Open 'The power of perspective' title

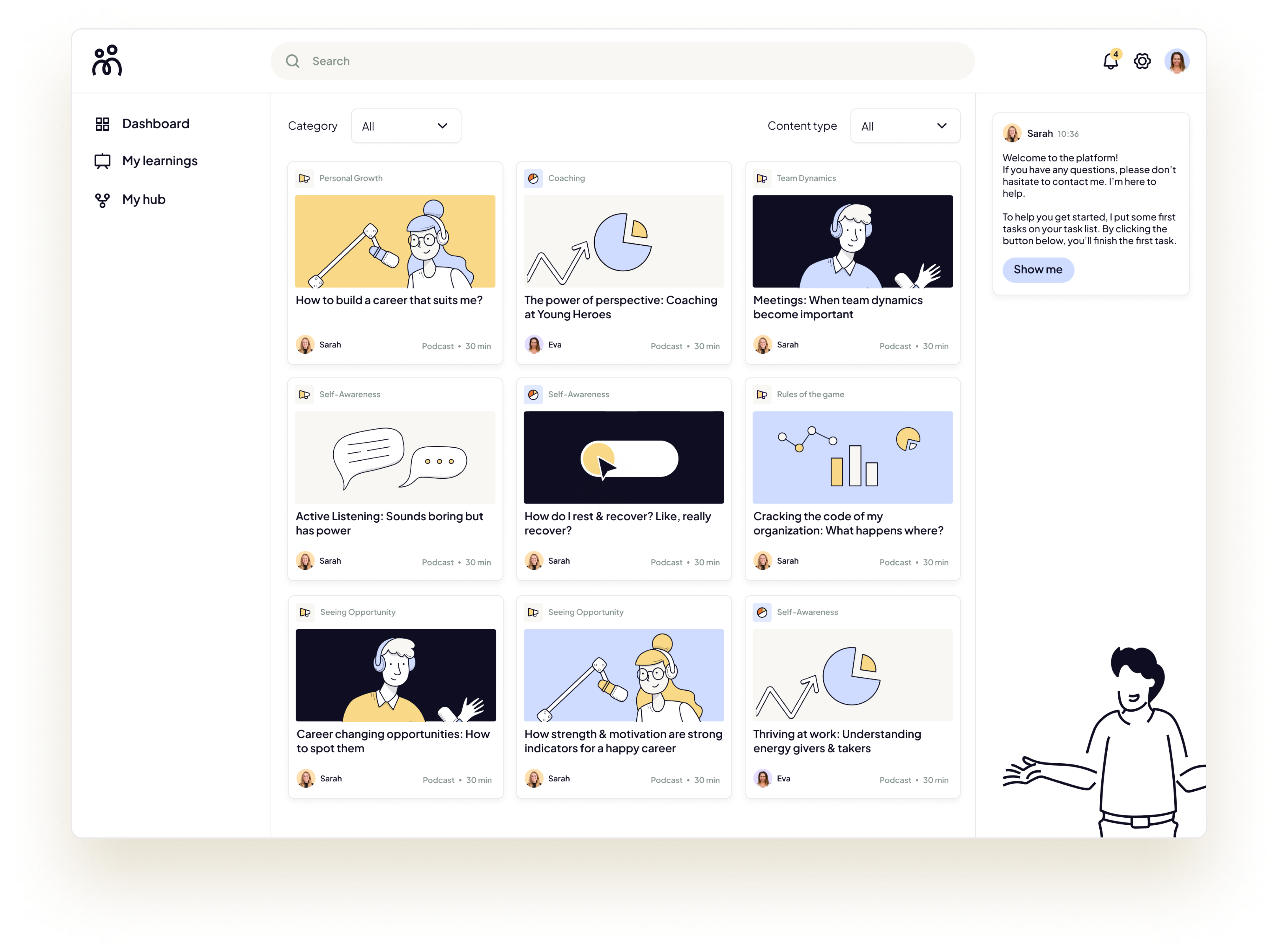pyautogui.click(x=621, y=307)
